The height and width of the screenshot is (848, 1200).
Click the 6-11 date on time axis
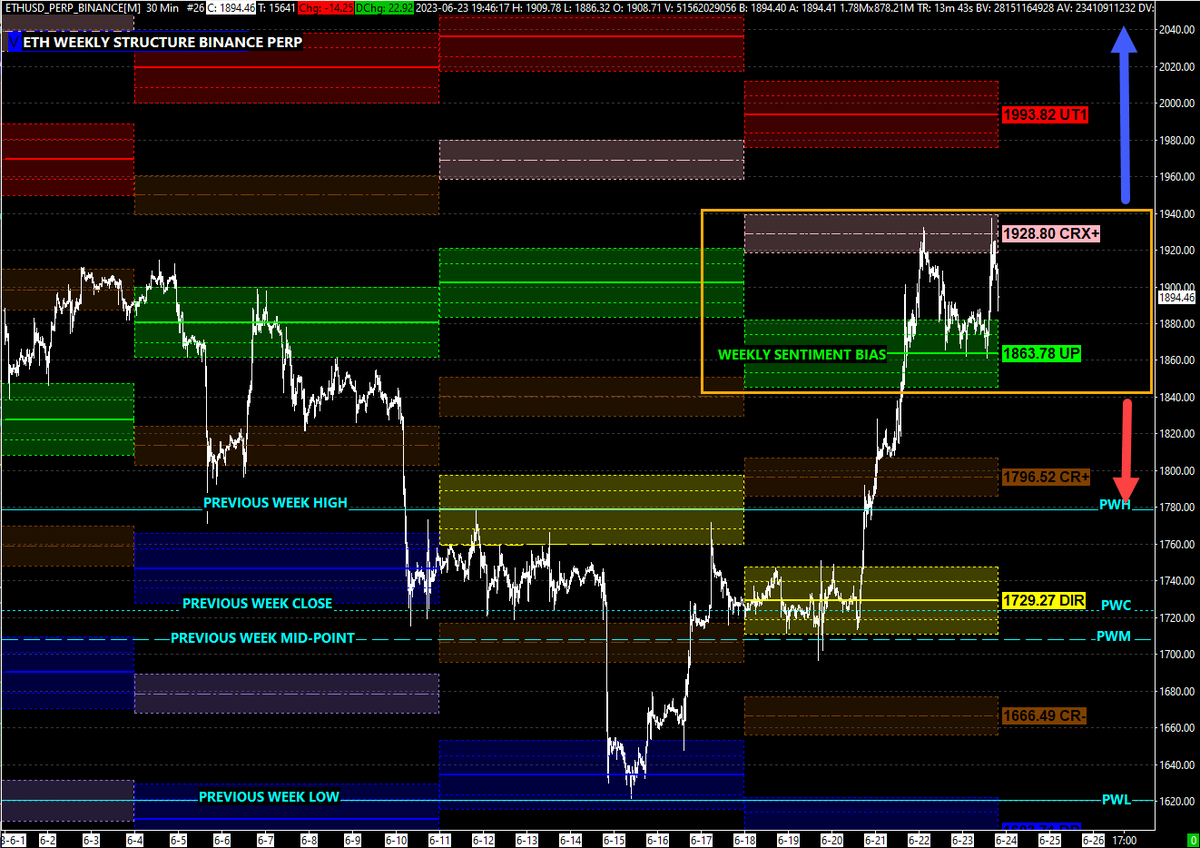tap(440, 841)
